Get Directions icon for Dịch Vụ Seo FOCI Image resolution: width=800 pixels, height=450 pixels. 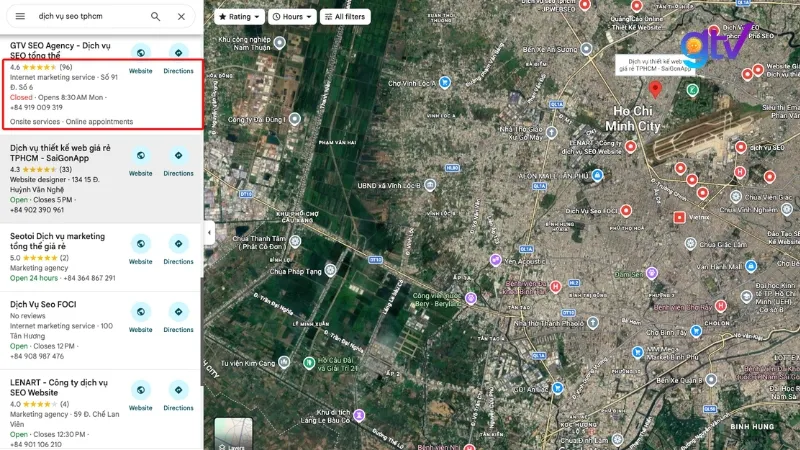pyautogui.click(x=179, y=312)
